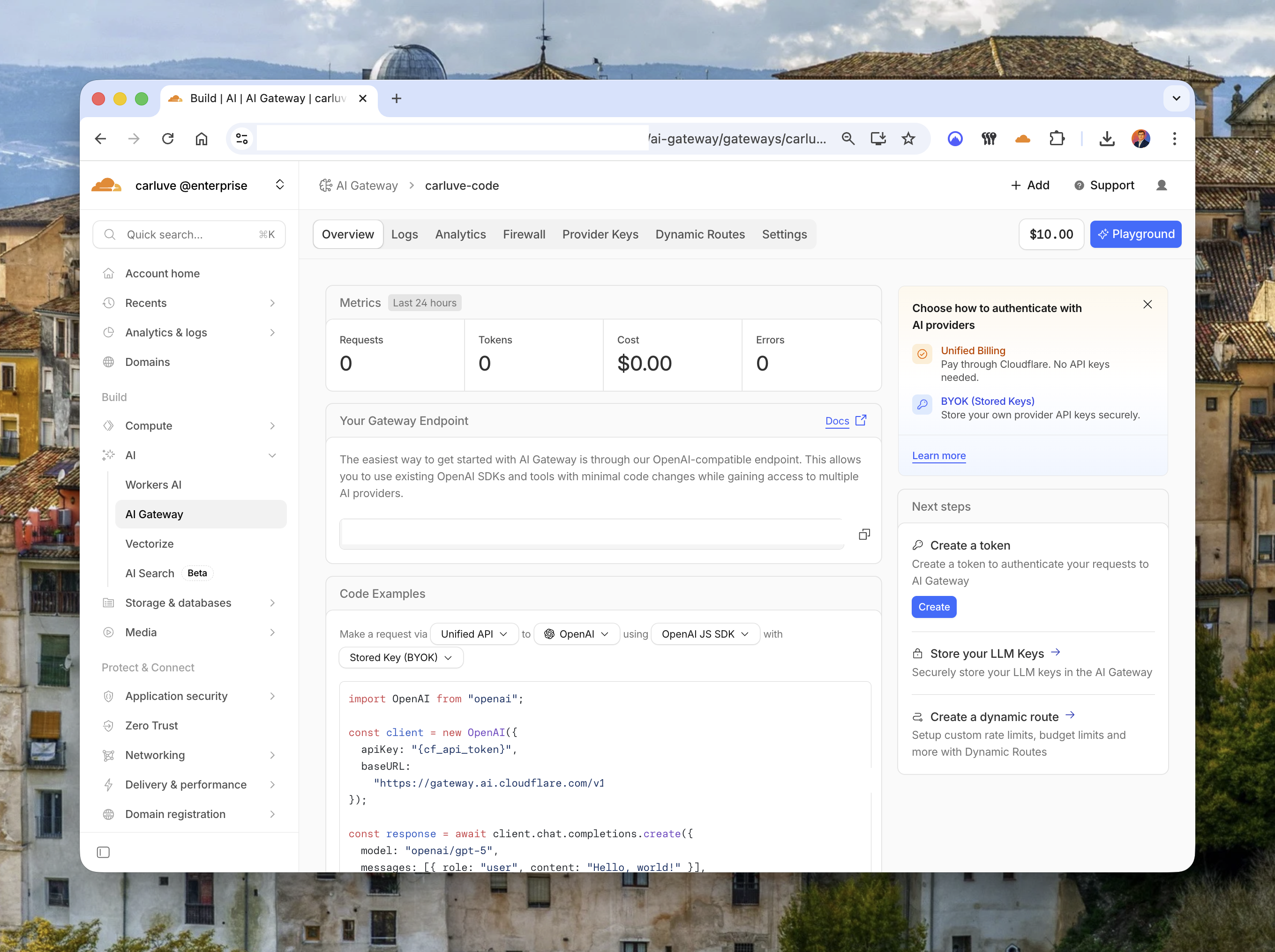Click Create to make a token
The image size is (1275, 952).
point(934,606)
